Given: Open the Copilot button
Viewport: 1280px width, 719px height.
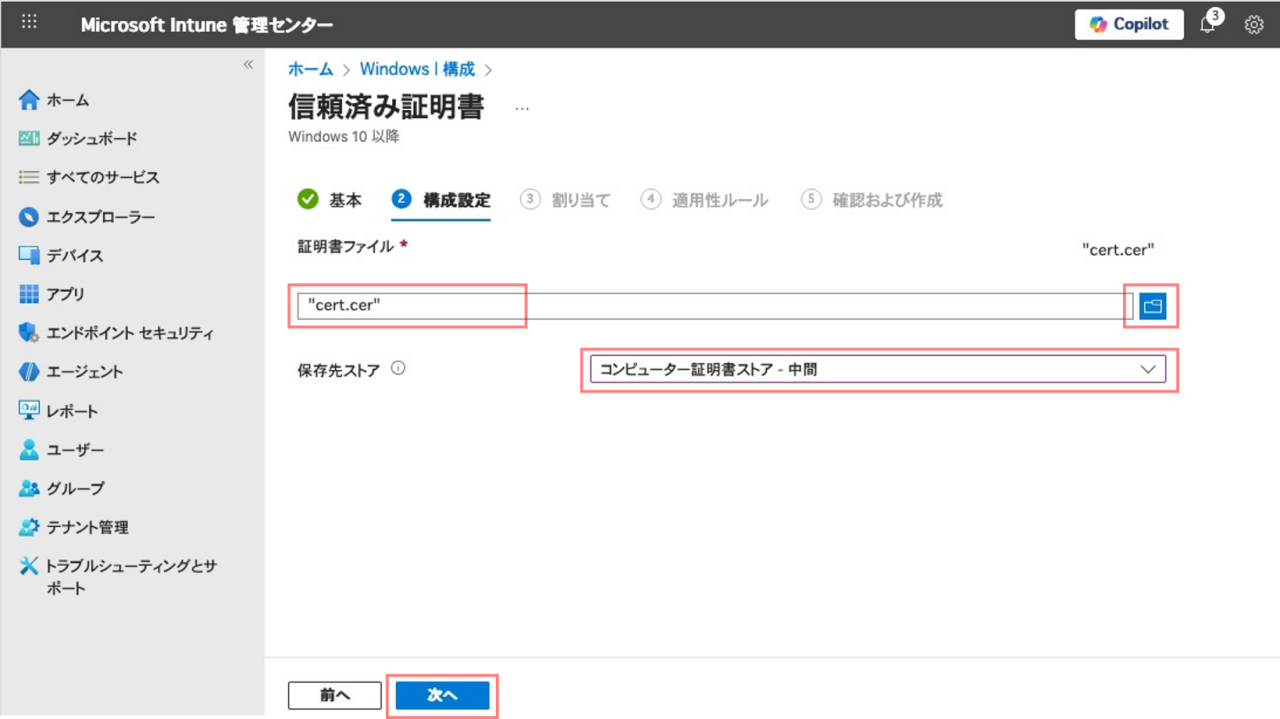Looking at the screenshot, I should coord(1129,25).
